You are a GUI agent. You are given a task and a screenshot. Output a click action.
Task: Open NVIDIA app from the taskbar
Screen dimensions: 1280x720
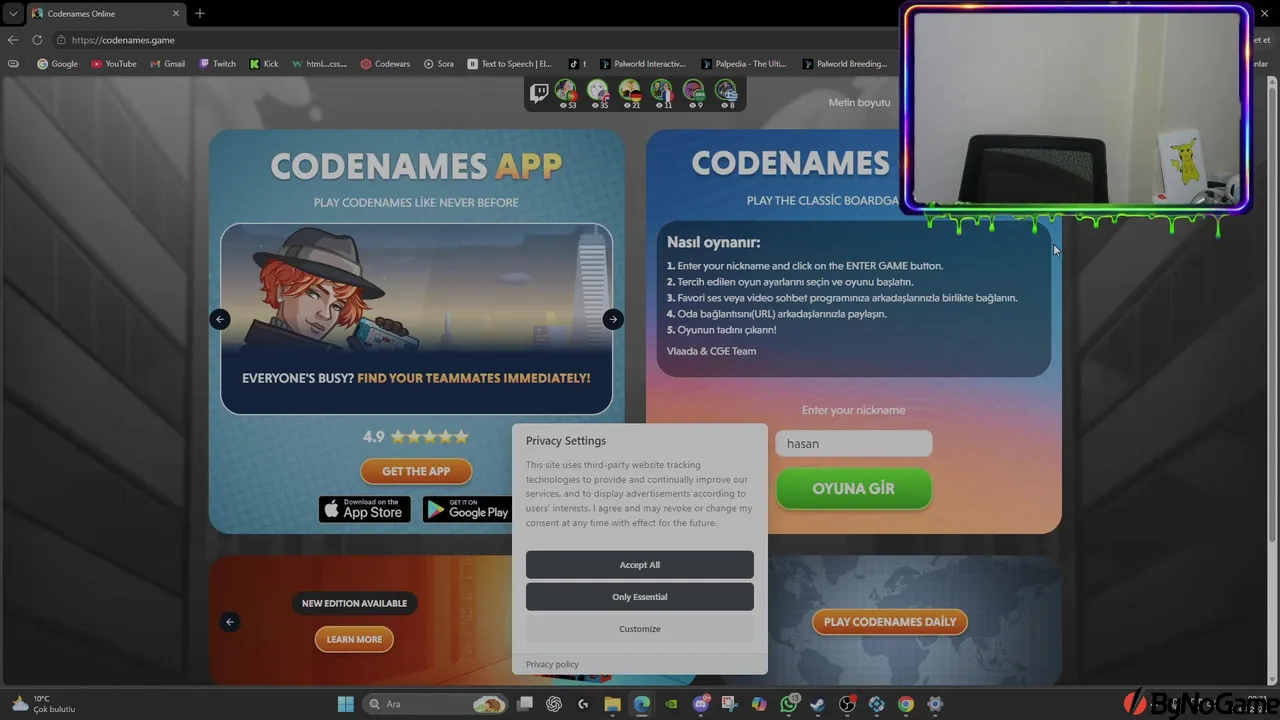pos(671,704)
